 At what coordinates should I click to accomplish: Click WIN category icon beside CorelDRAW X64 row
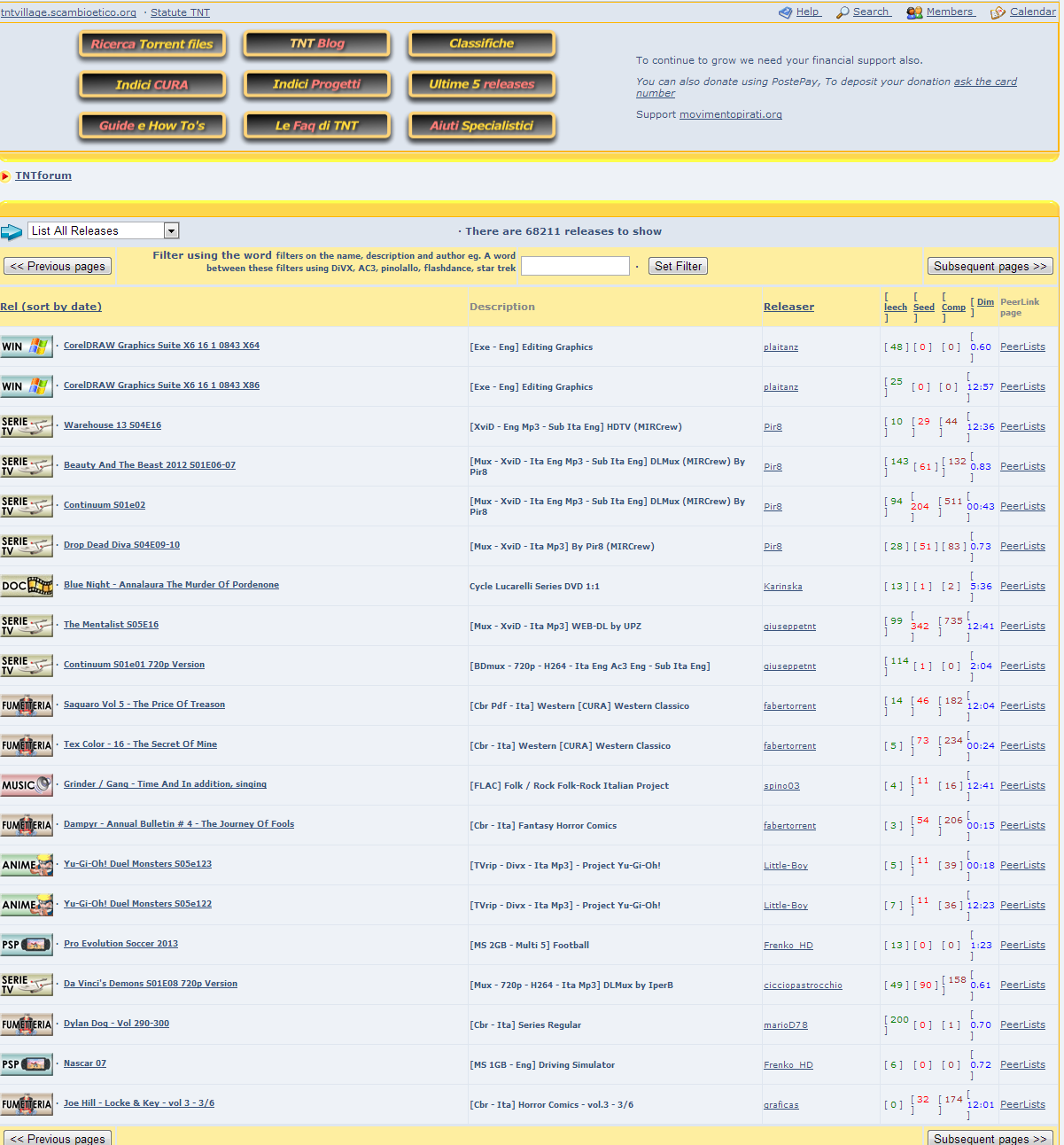tap(27, 347)
